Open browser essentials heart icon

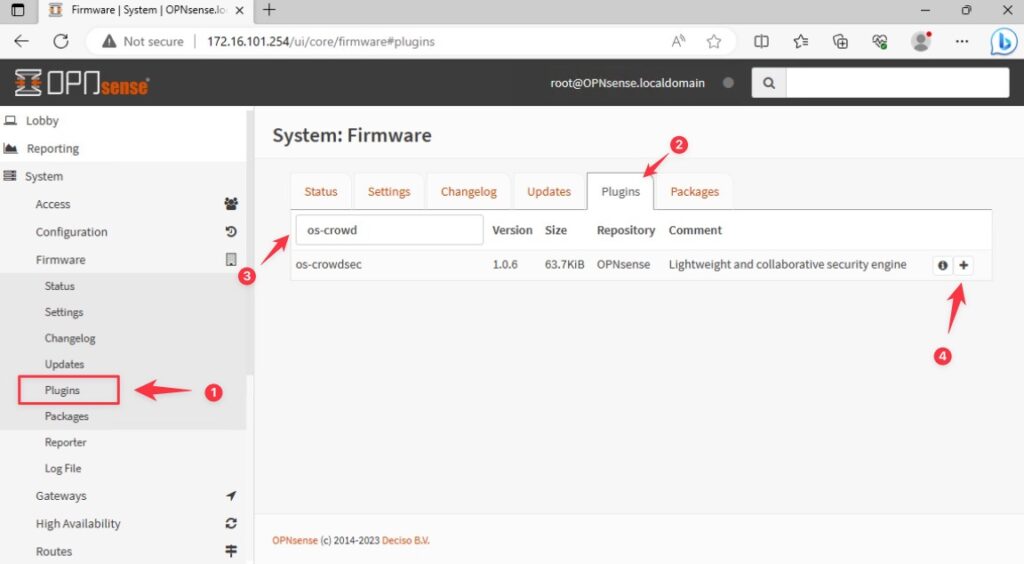(x=880, y=41)
